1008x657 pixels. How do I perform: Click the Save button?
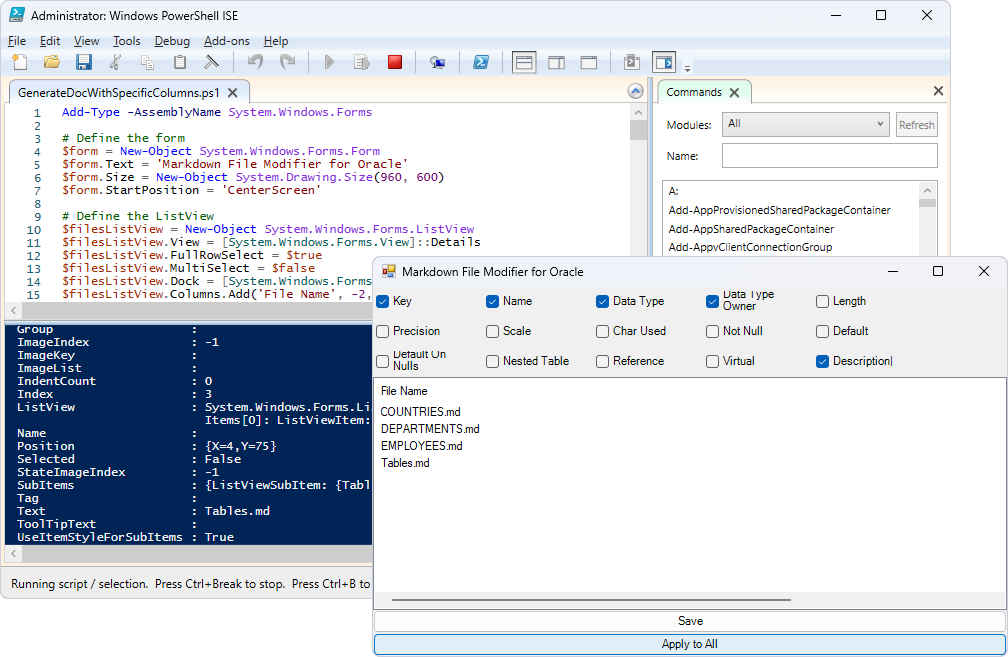(690, 621)
